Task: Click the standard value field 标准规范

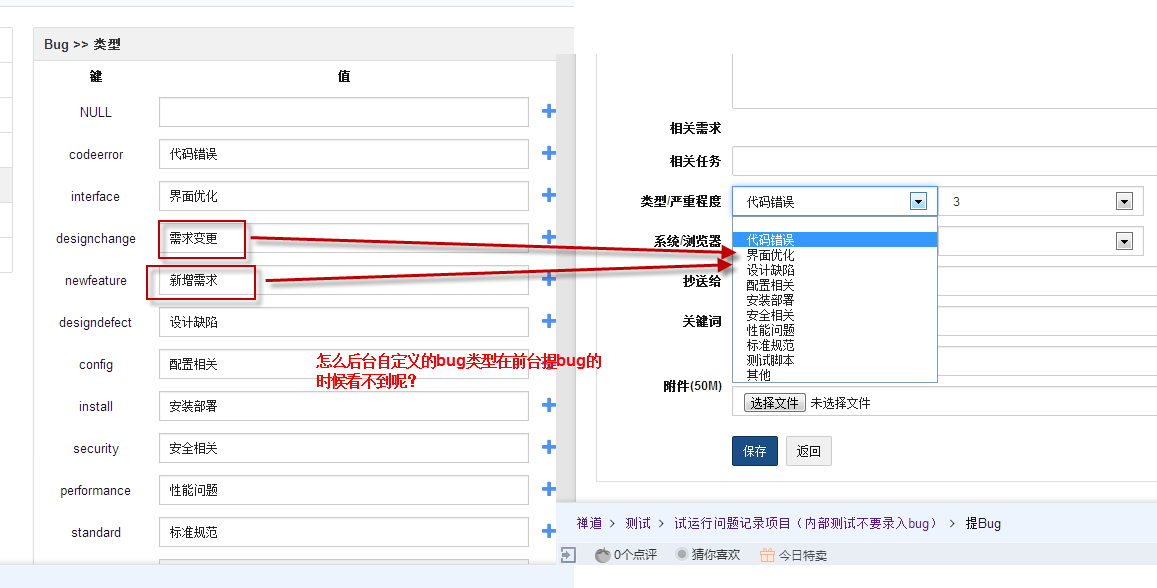Action: pos(344,532)
